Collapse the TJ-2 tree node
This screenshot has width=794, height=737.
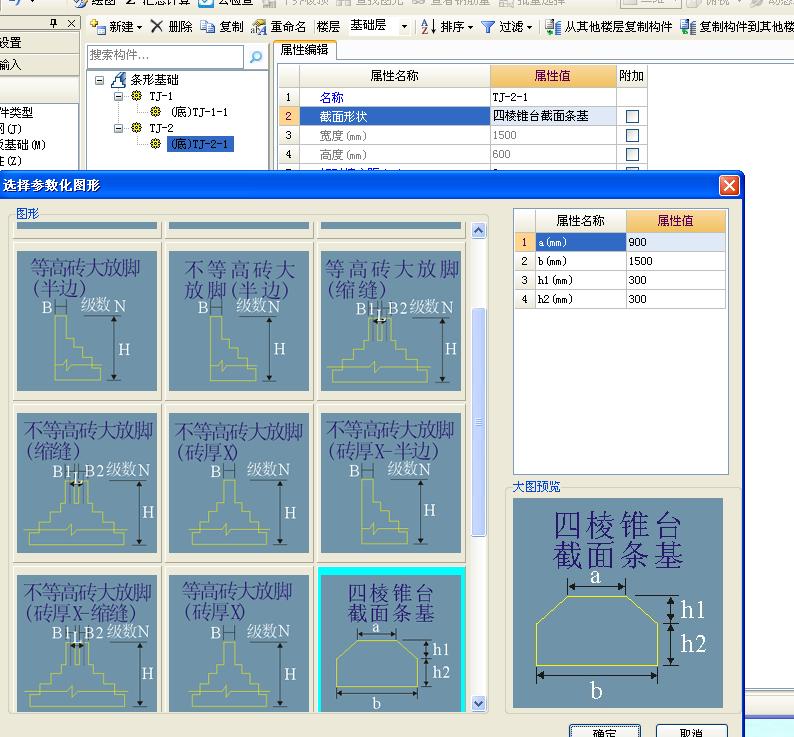118,128
